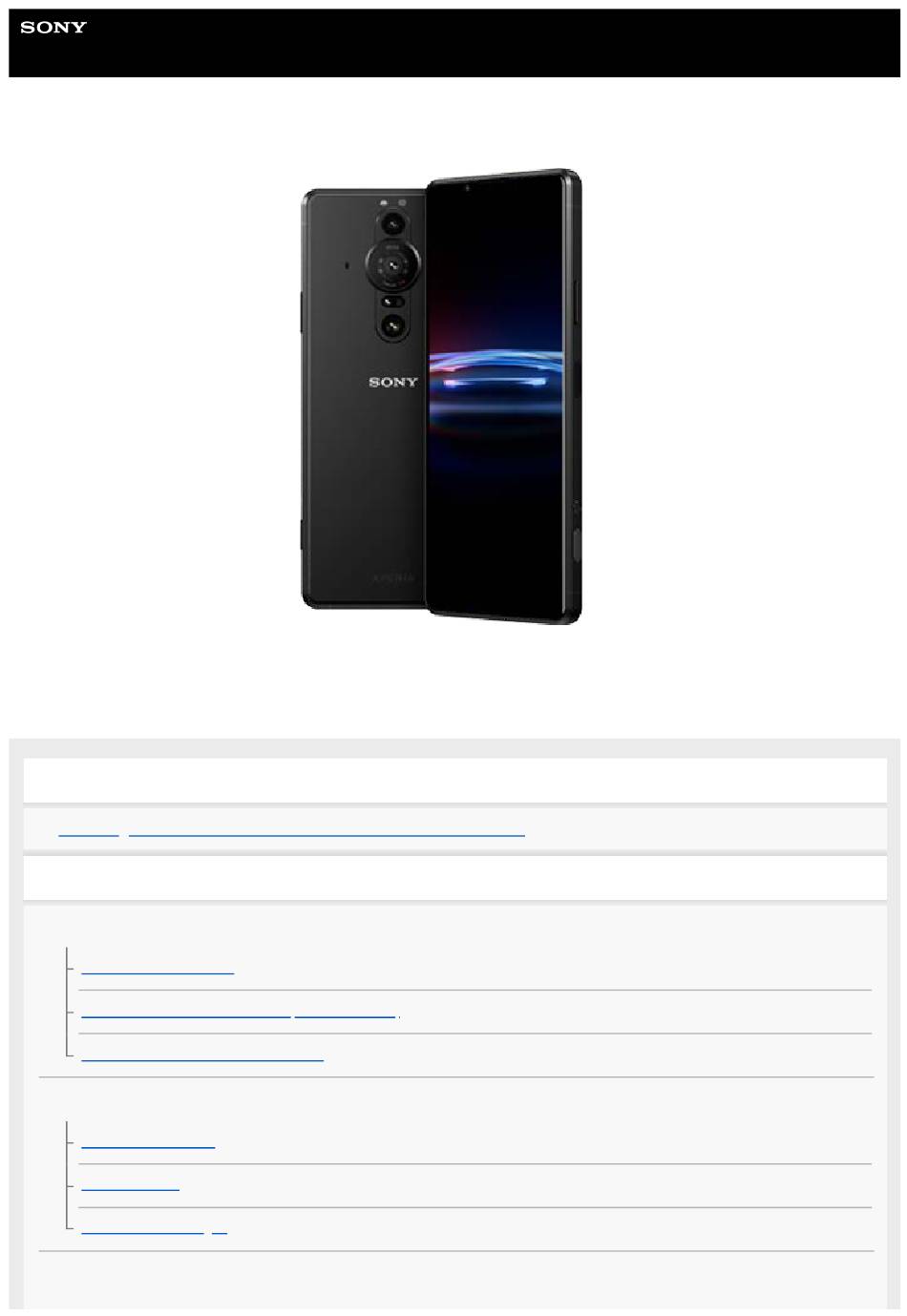Click the lowest camera lens on the phone back
907x1316 pixels.
[x=392, y=325]
